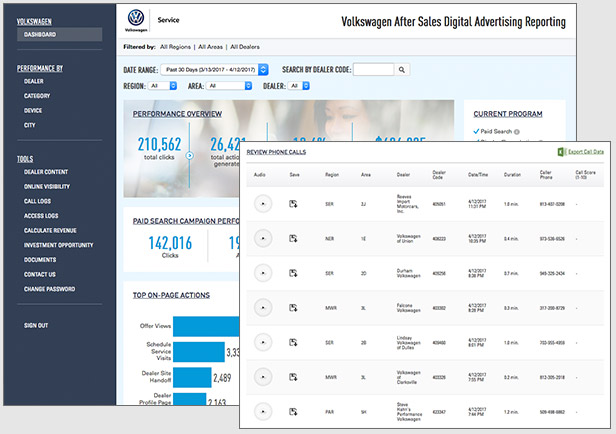
Task: Open Change Password page
Action: click(x=50, y=289)
